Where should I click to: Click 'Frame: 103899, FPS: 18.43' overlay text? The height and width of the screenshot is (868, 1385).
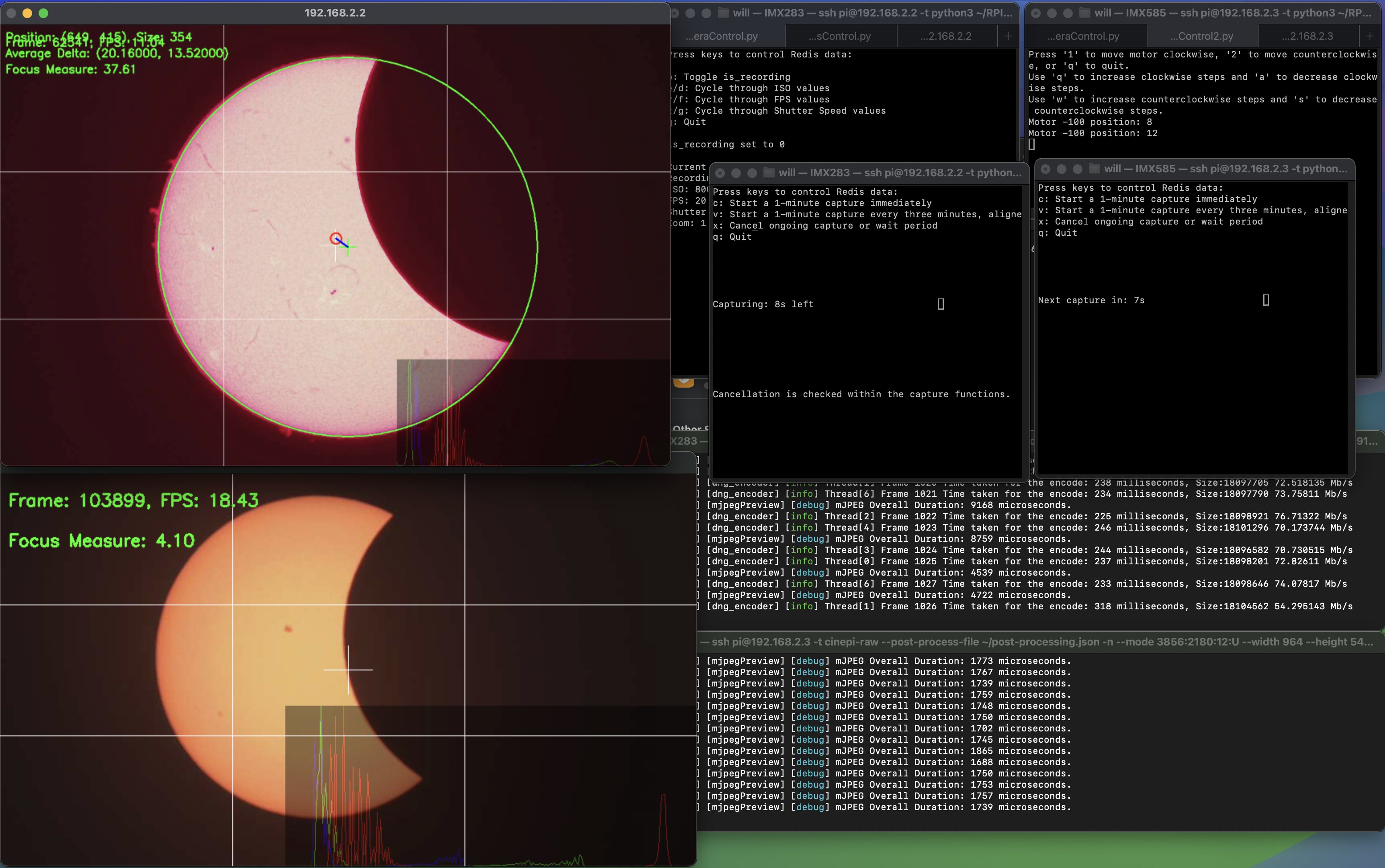(x=133, y=500)
